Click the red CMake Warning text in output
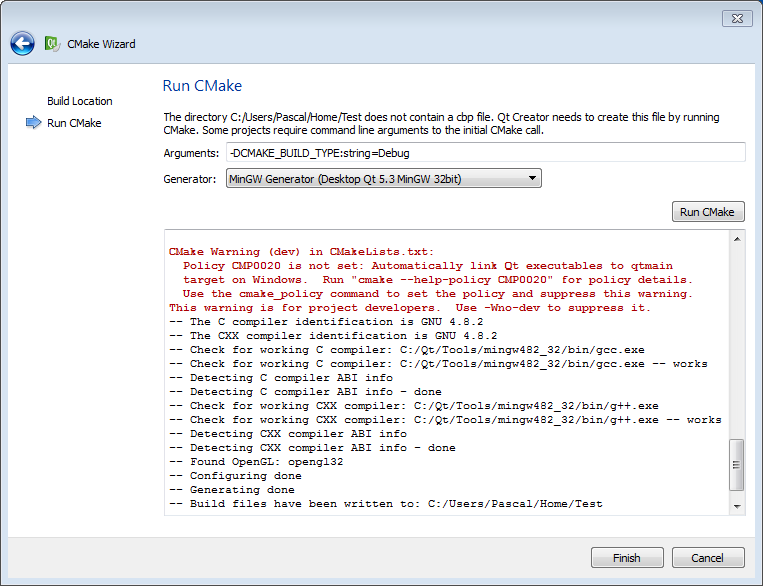 click(x=302, y=252)
